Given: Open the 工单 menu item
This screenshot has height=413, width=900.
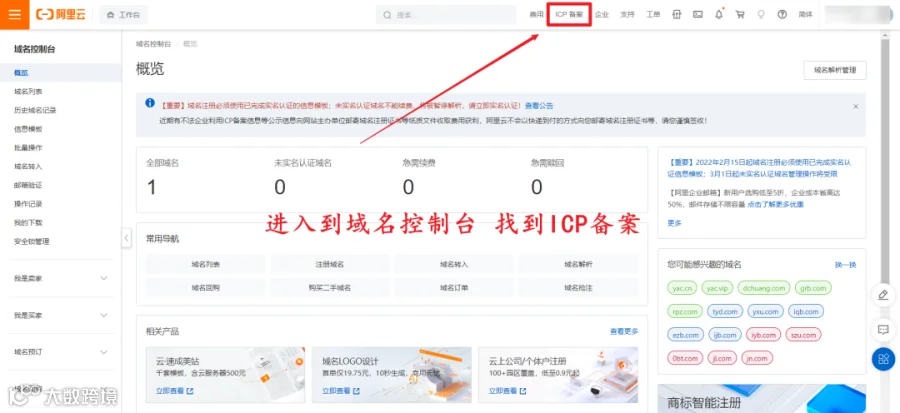Looking at the screenshot, I should point(653,15).
